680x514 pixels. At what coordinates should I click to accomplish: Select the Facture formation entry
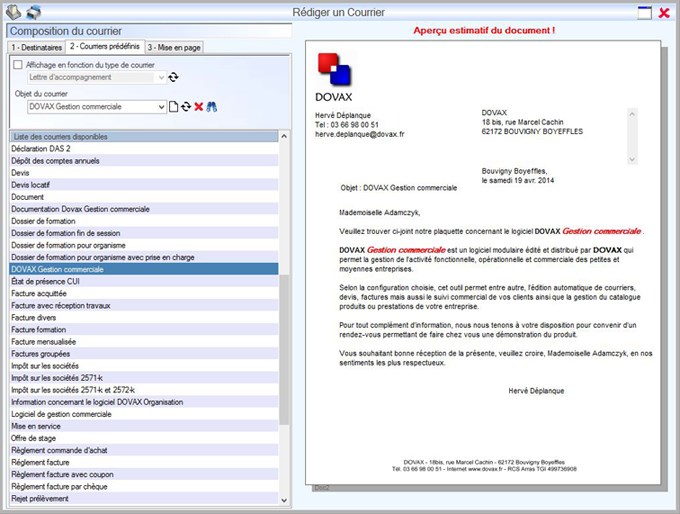tap(144, 330)
